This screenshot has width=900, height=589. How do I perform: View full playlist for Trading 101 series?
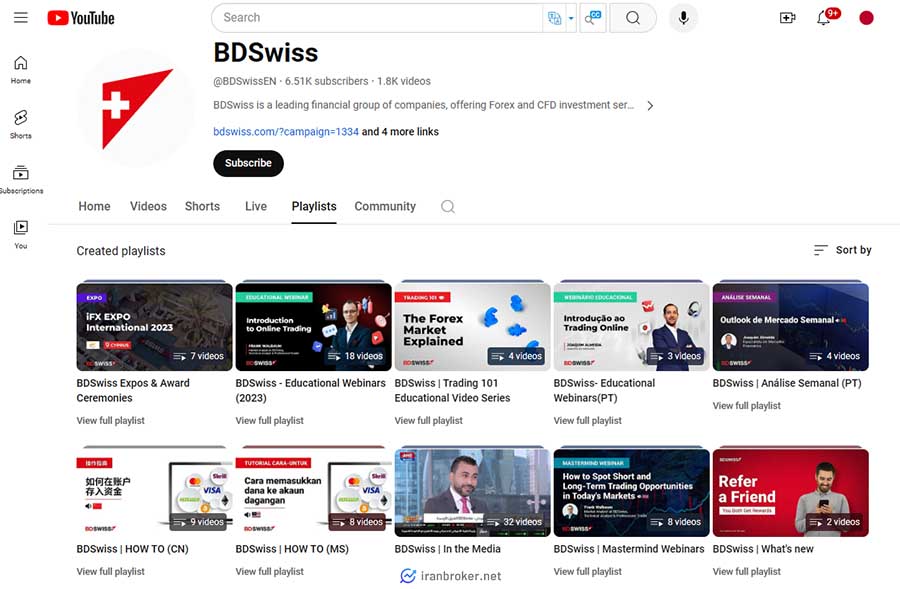428,420
